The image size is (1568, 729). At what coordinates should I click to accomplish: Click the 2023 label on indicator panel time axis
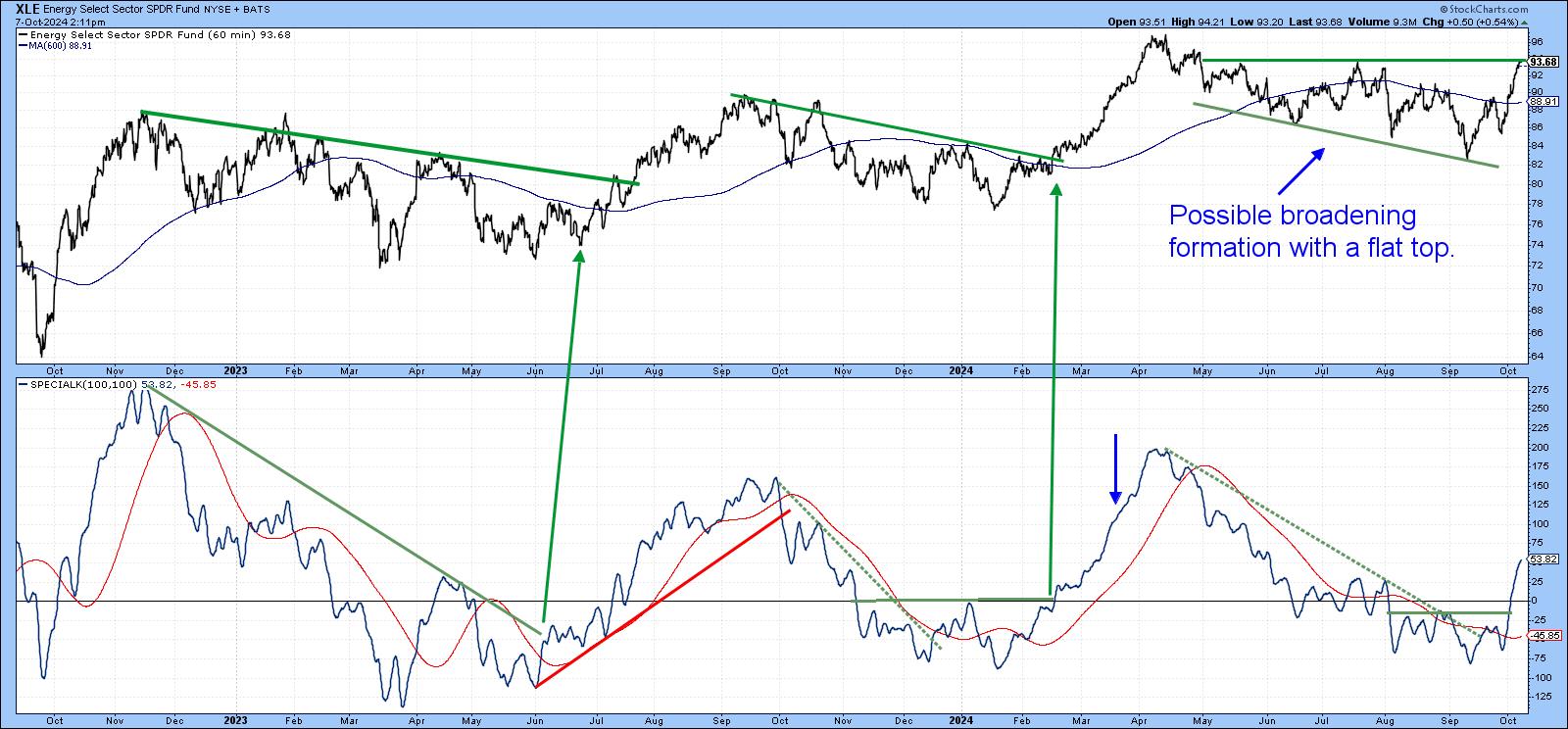click(235, 720)
